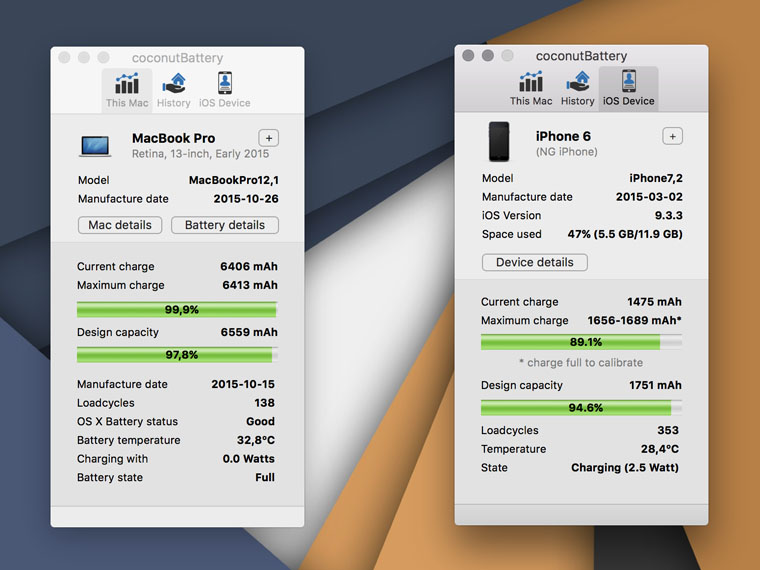This screenshot has width=760, height=570.
Task: Open History tab in MacBook Pro window
Action: [x=174, y=91]
